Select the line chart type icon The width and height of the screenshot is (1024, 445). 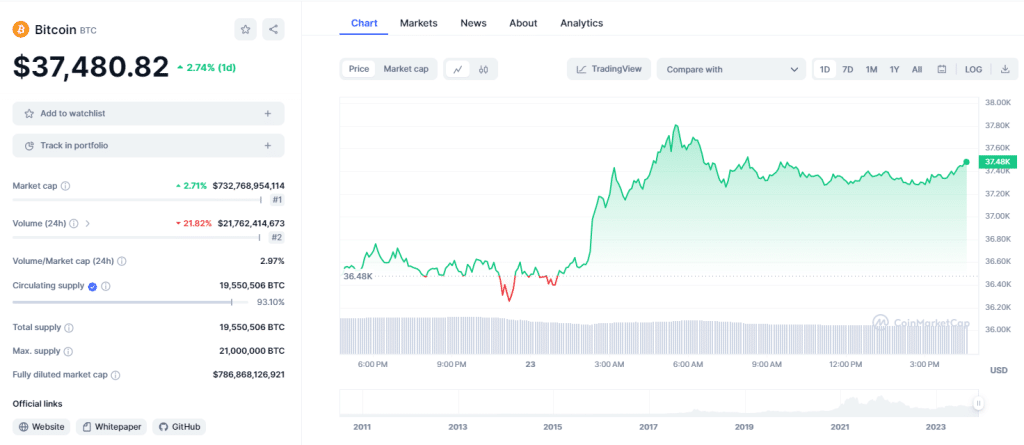(458, 69)
